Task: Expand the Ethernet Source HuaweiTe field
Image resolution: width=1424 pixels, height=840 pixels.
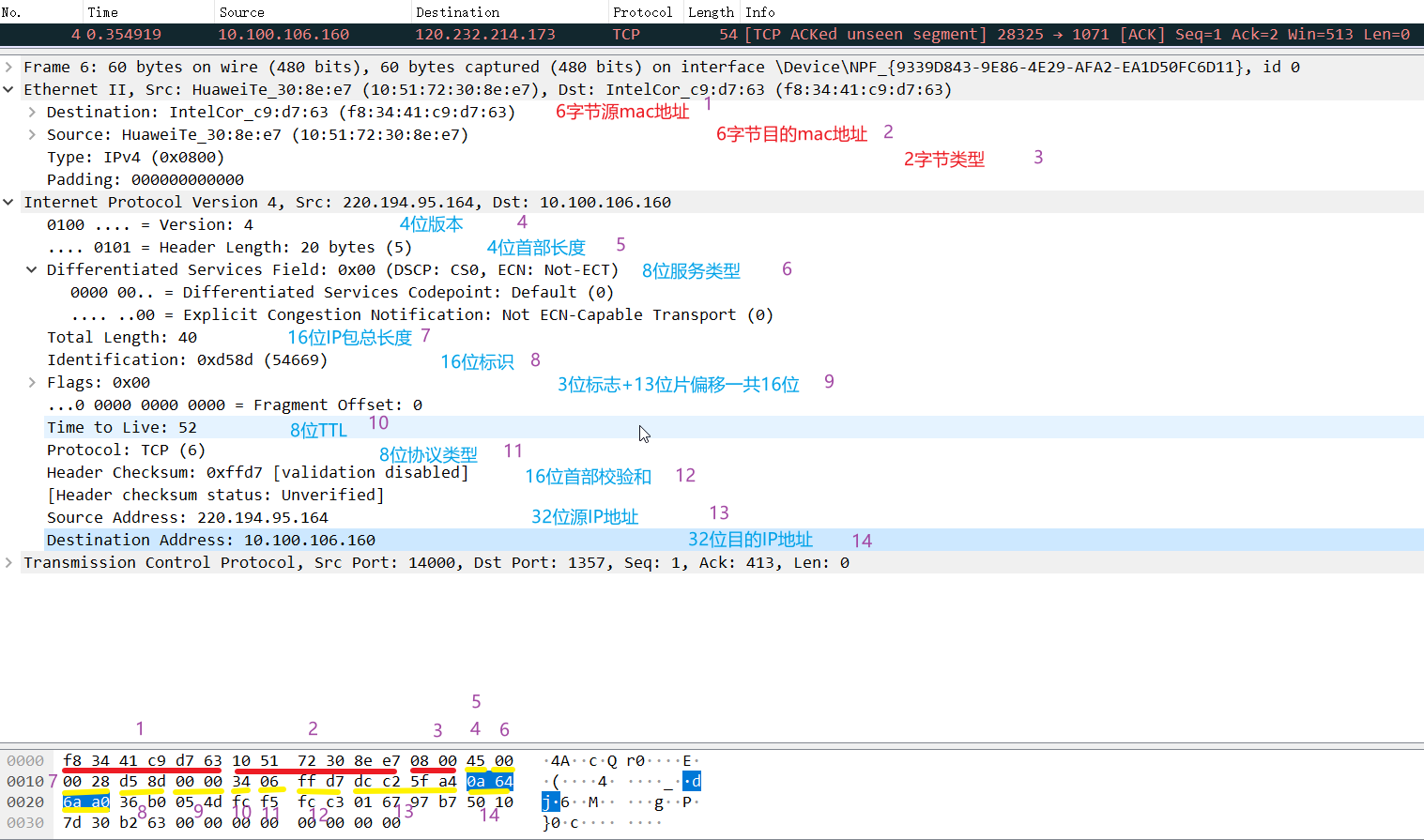Action: (32, 135)
